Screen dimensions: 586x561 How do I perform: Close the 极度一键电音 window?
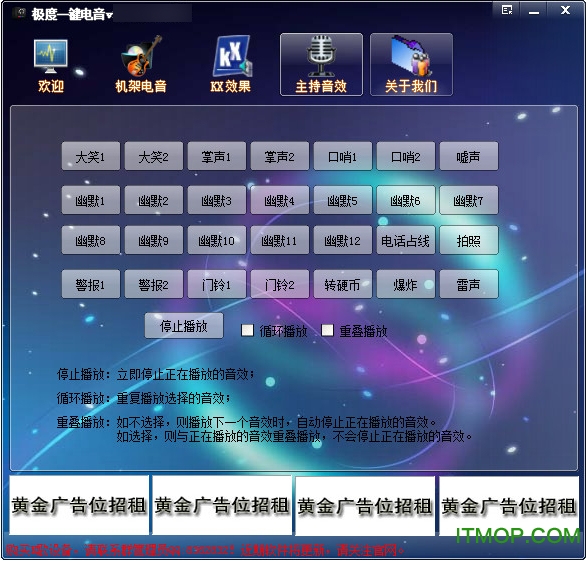tap(565, 10)
